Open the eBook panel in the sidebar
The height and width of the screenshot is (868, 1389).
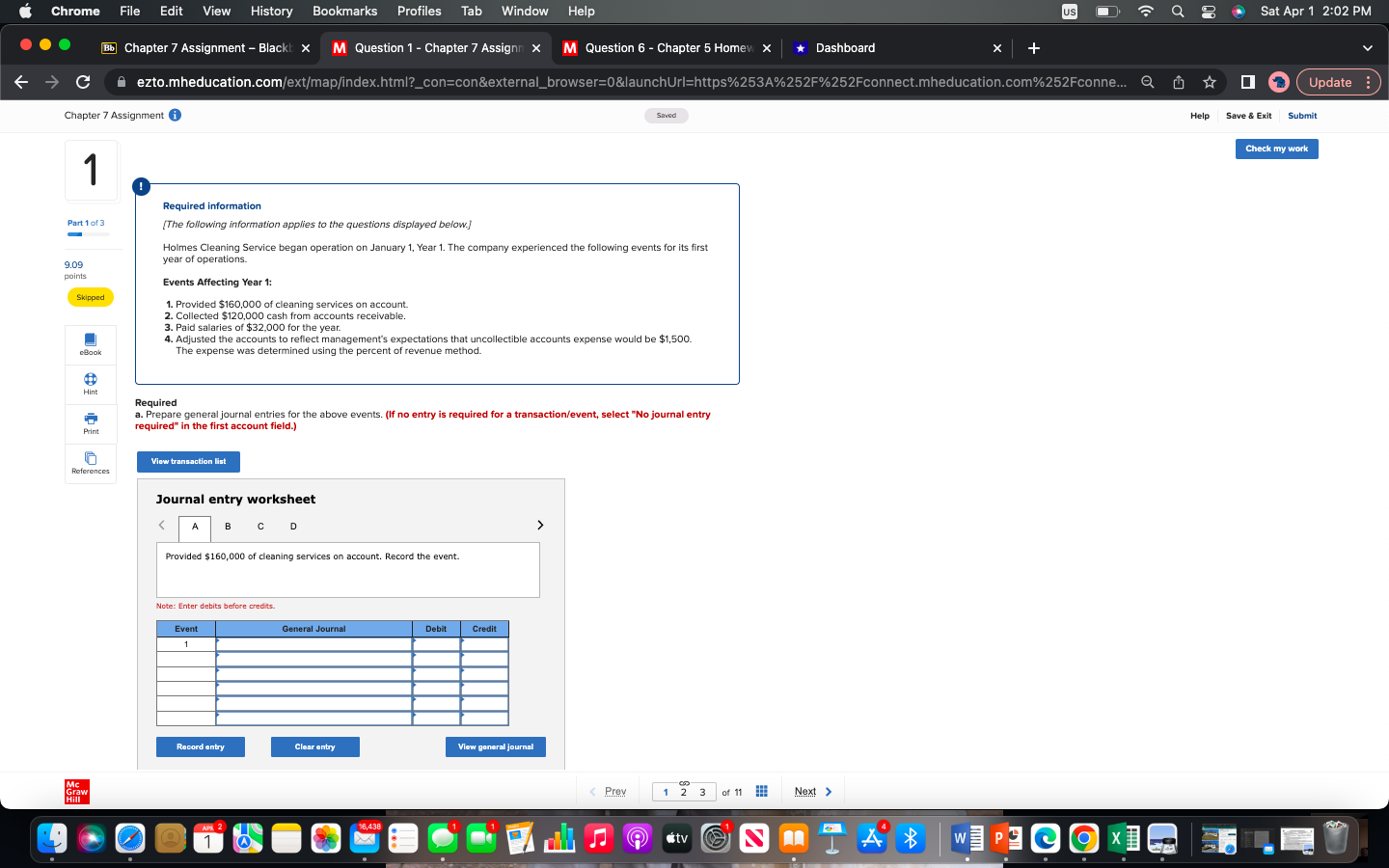90,344
